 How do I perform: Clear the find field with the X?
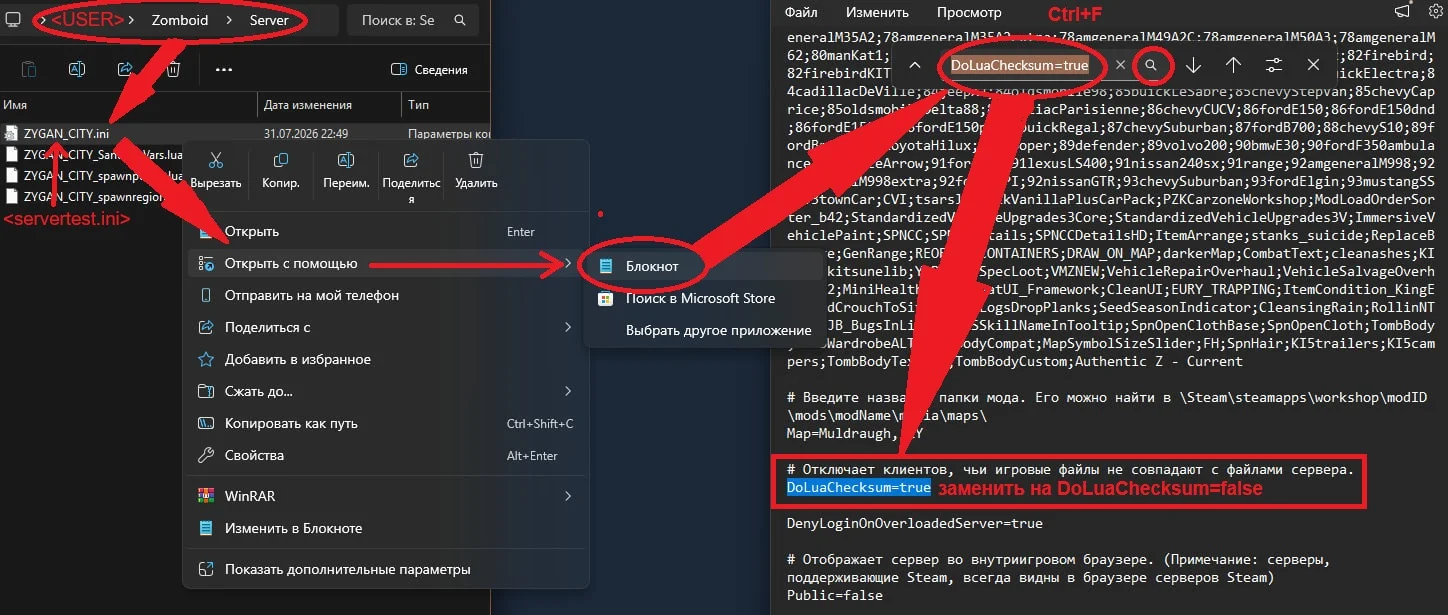point(1120,65)
